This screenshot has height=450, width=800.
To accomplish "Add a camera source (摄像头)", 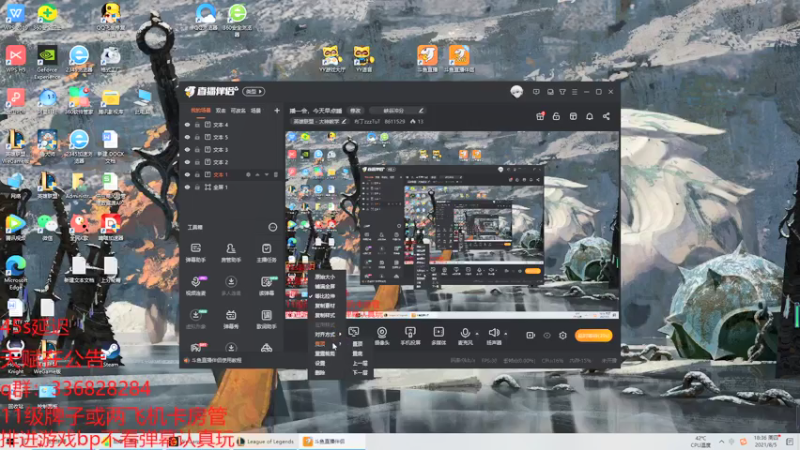I will (382, 336).
